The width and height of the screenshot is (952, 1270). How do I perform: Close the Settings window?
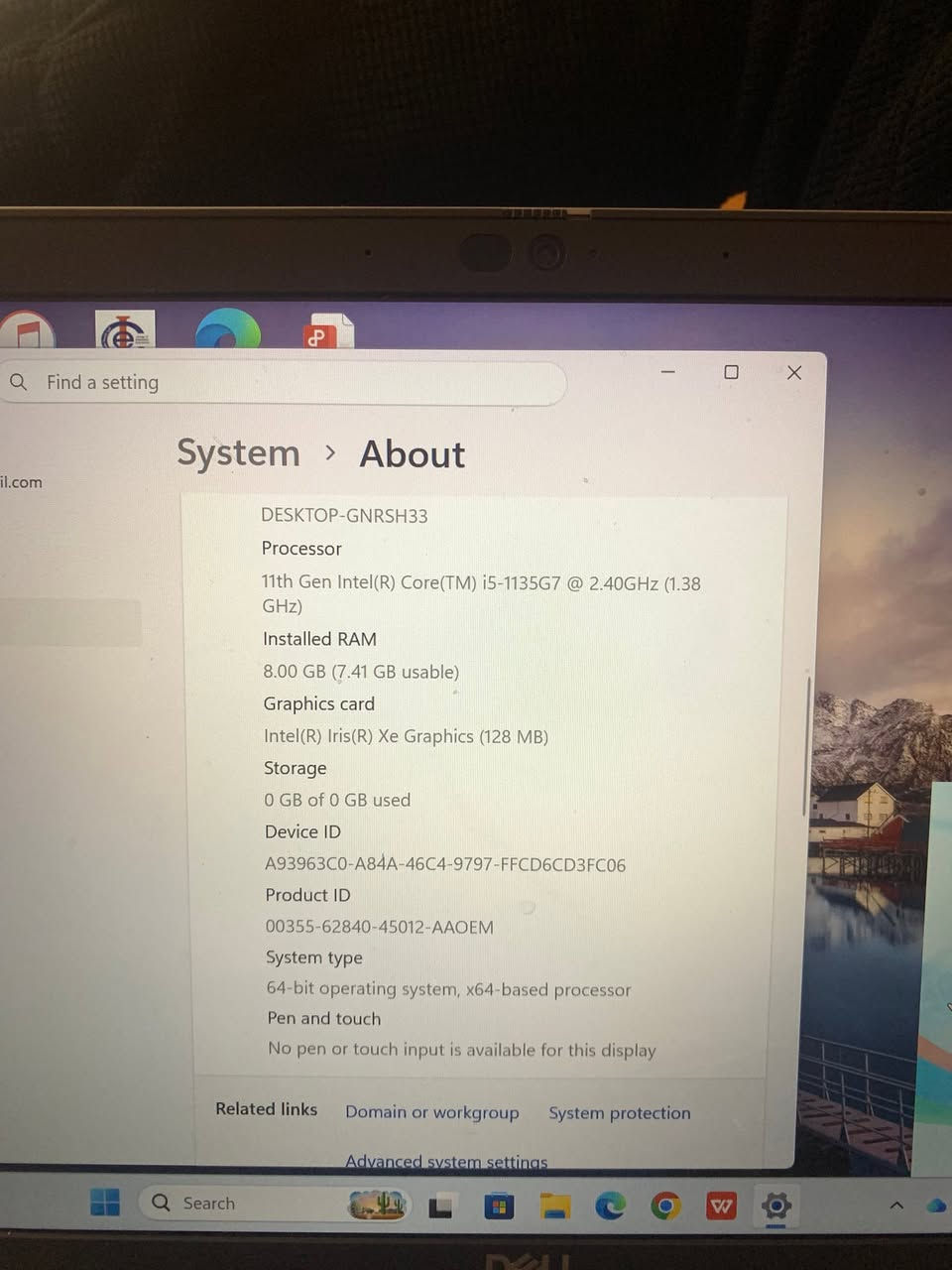pyautogui.click(x=794, y=372)
